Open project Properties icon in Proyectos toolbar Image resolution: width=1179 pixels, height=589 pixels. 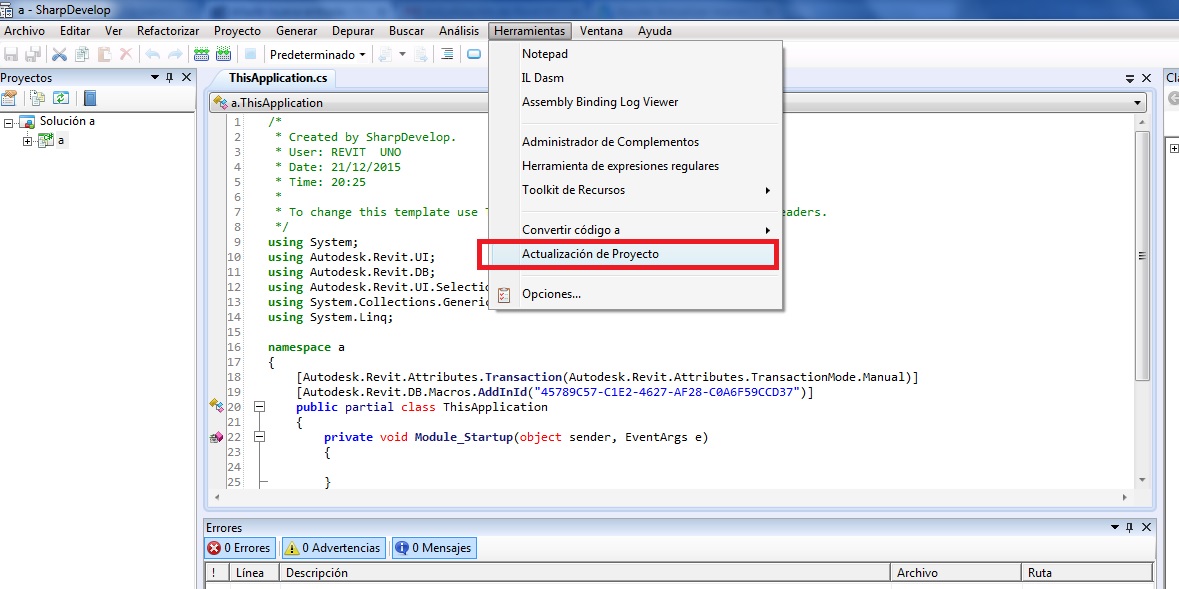click(10, 98)
